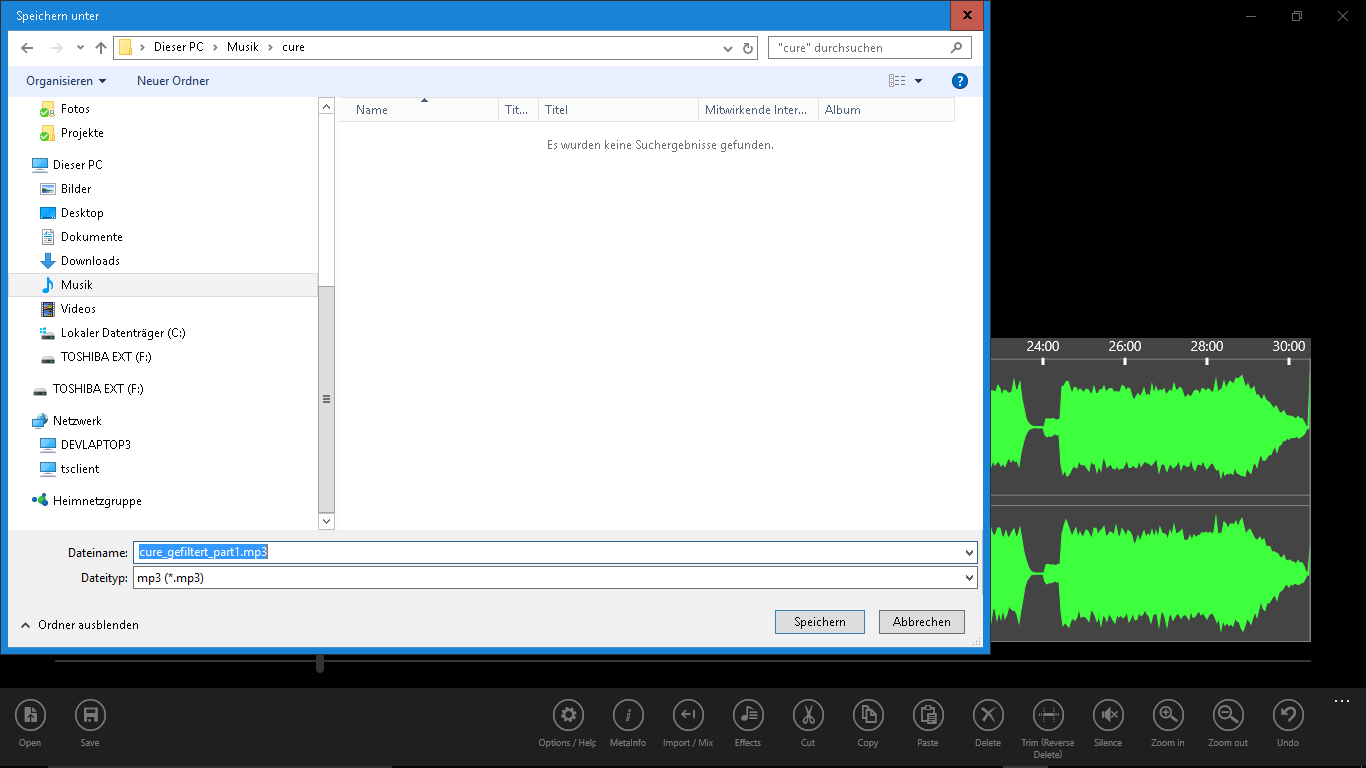This screenshot has width=1366, height=768.
Task: Open recent locations dropdown arrow
Action: [80, 47]
